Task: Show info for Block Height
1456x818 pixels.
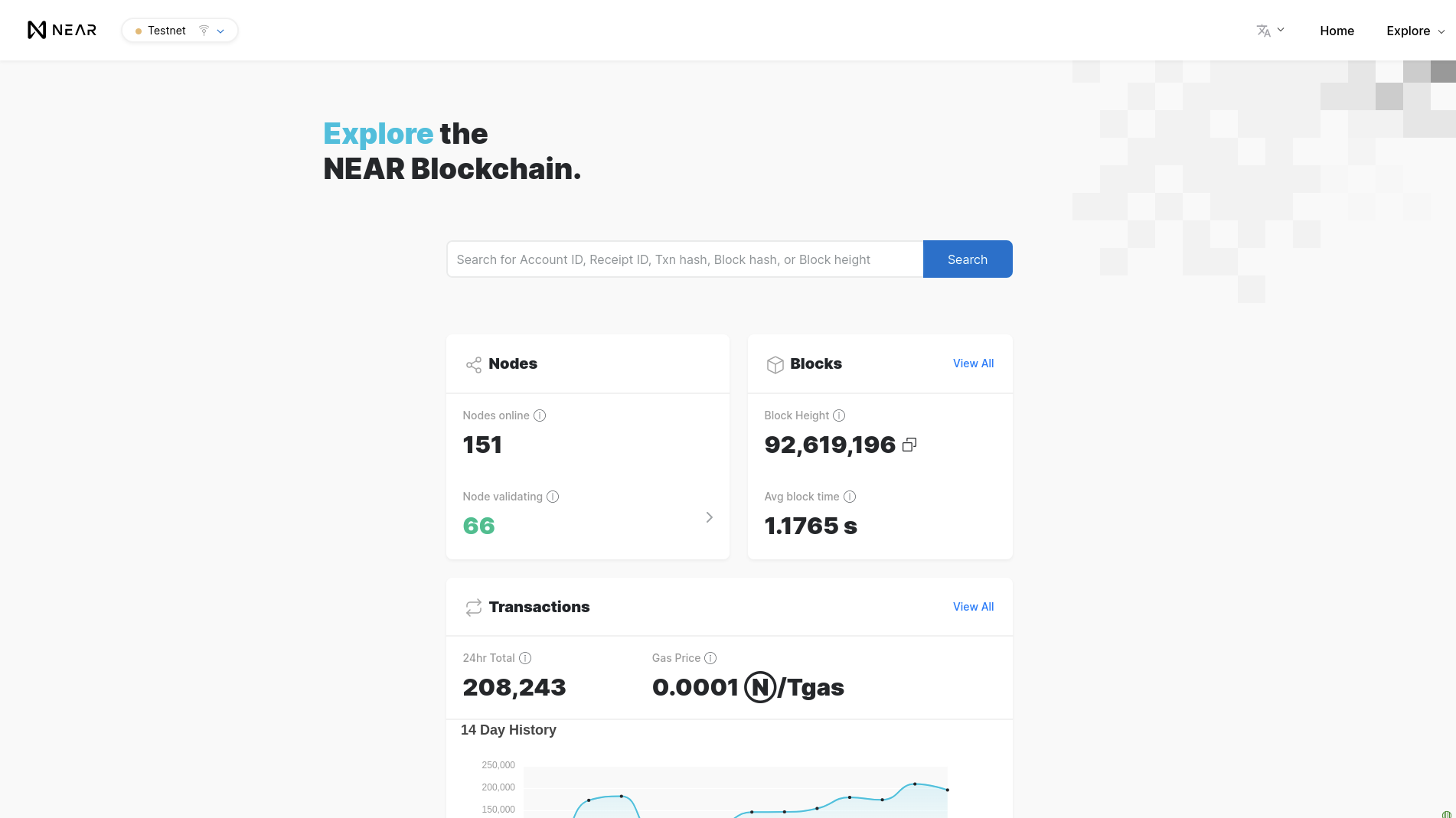Action: click(x=839, y=416)
